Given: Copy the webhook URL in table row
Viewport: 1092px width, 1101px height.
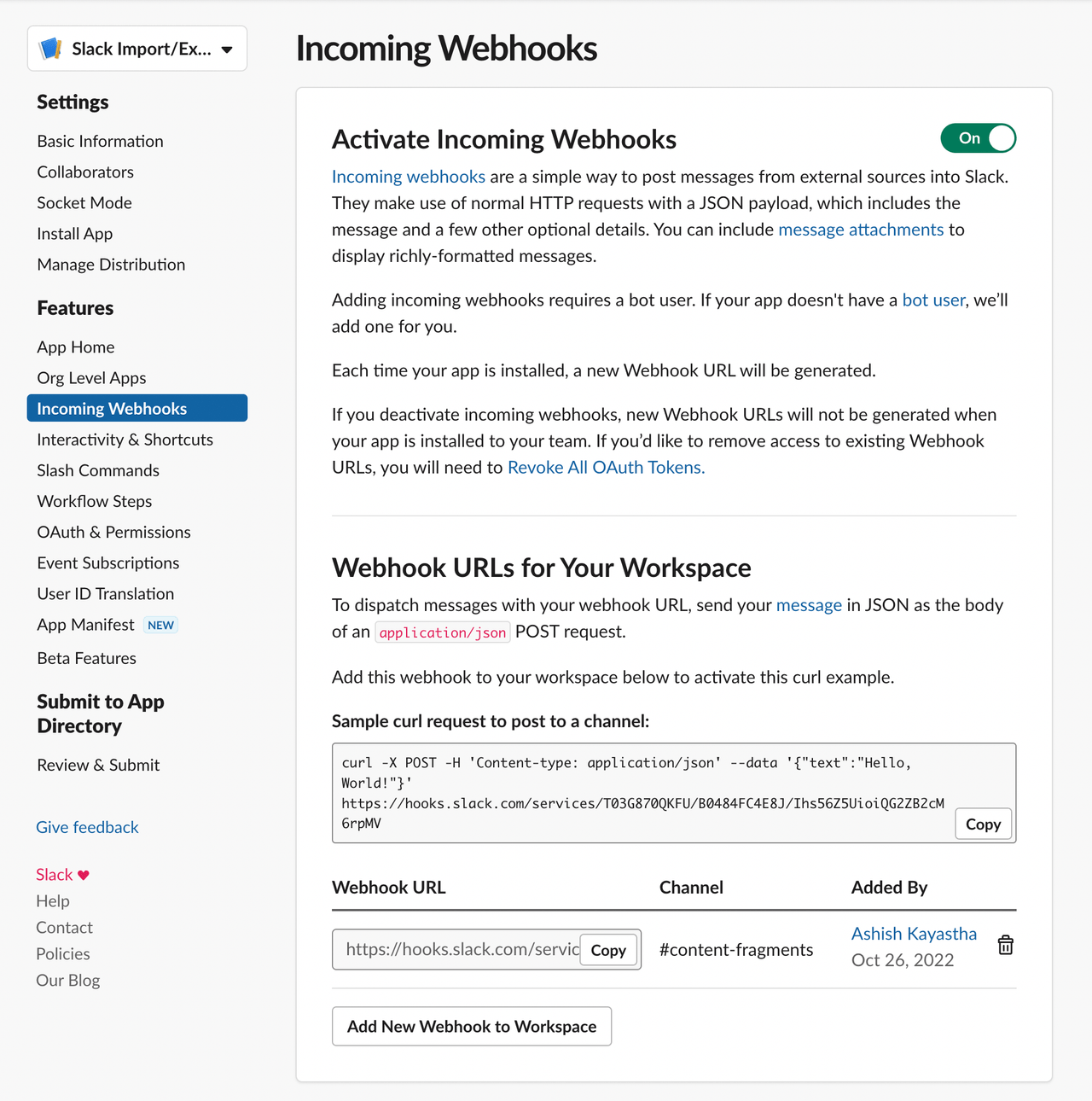Looking at the screenshot, I should (608, 950).
